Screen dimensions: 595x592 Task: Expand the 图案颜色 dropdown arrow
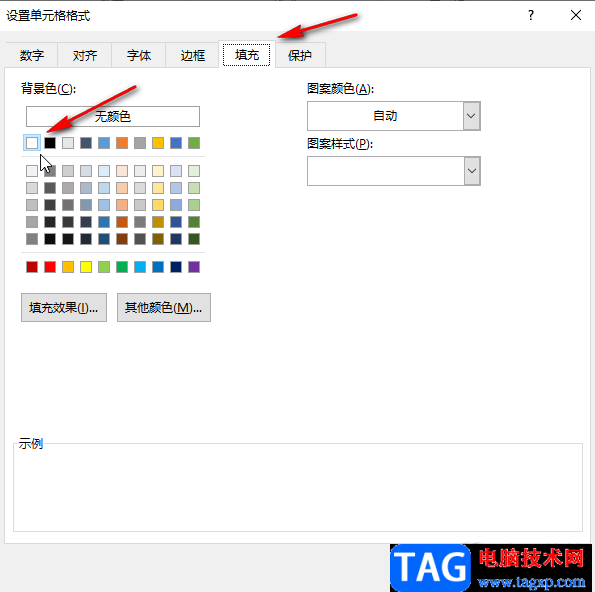pos(471,116)
